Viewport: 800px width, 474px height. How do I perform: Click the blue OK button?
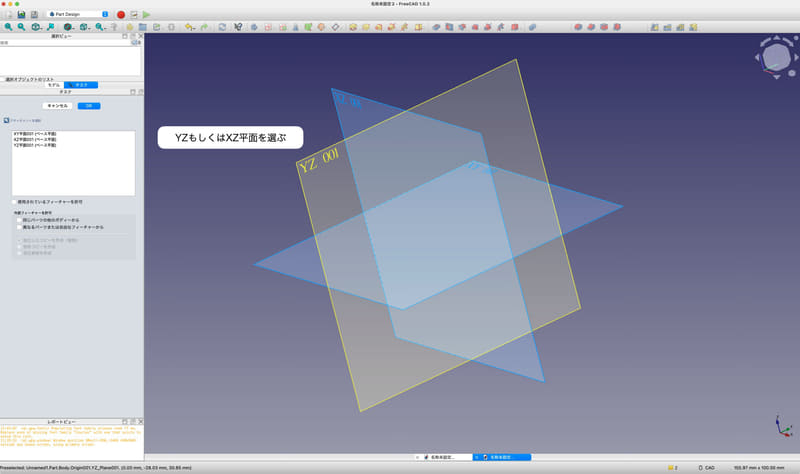click(89, 106)
